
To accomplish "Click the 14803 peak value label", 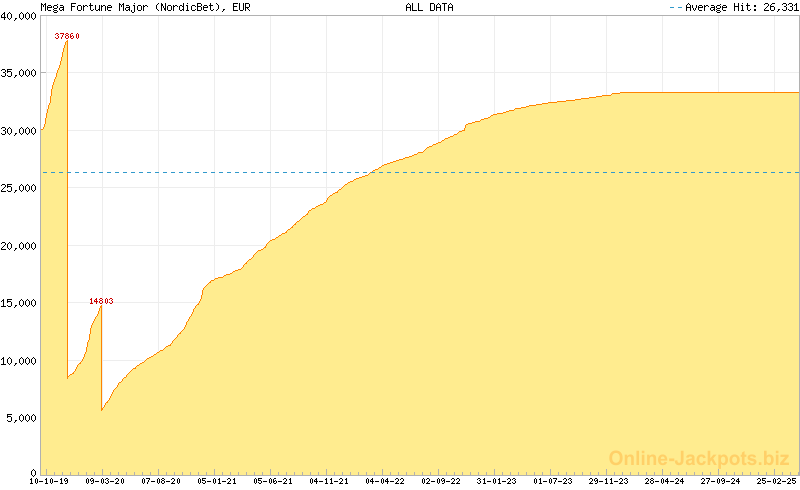I will 101,300.
